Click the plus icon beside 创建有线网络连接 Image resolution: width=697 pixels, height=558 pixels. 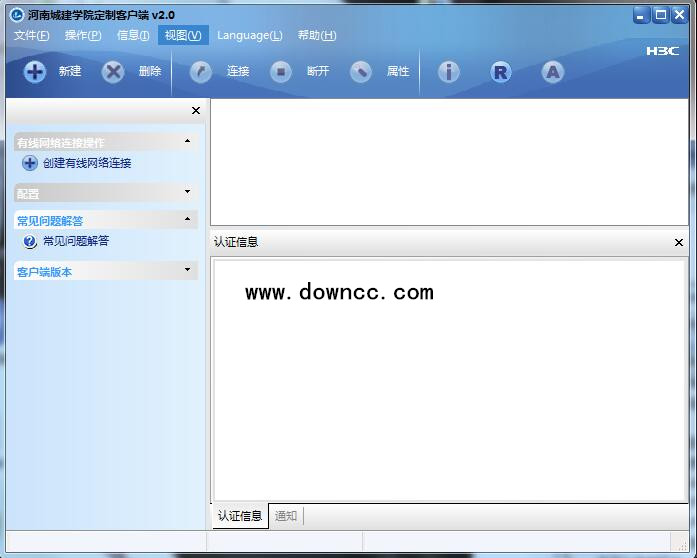(x=30, y=163)
